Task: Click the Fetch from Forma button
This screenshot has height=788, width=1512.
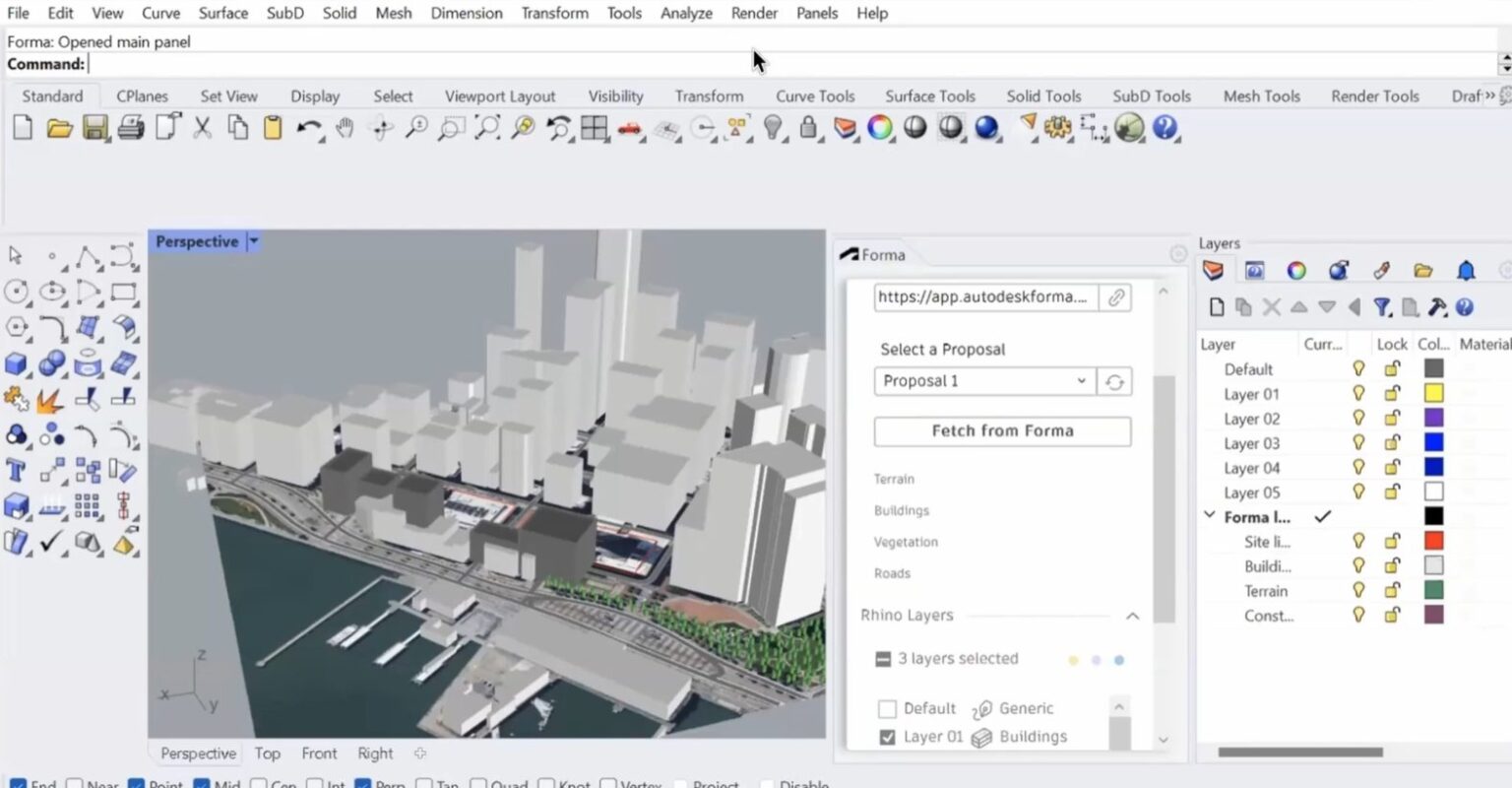Action: pyautogui.click(x=1001, y=430)
